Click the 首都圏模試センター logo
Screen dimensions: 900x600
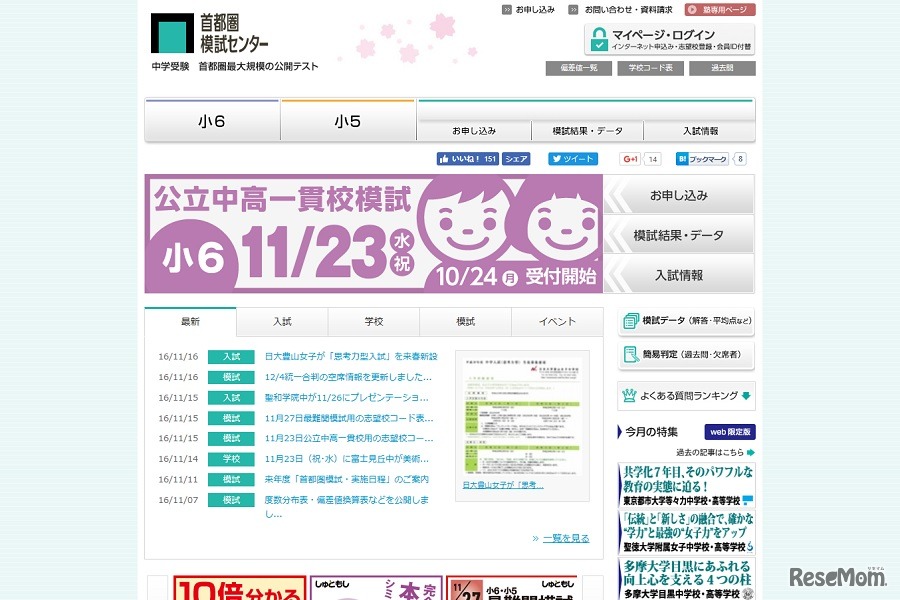point(210,33)
